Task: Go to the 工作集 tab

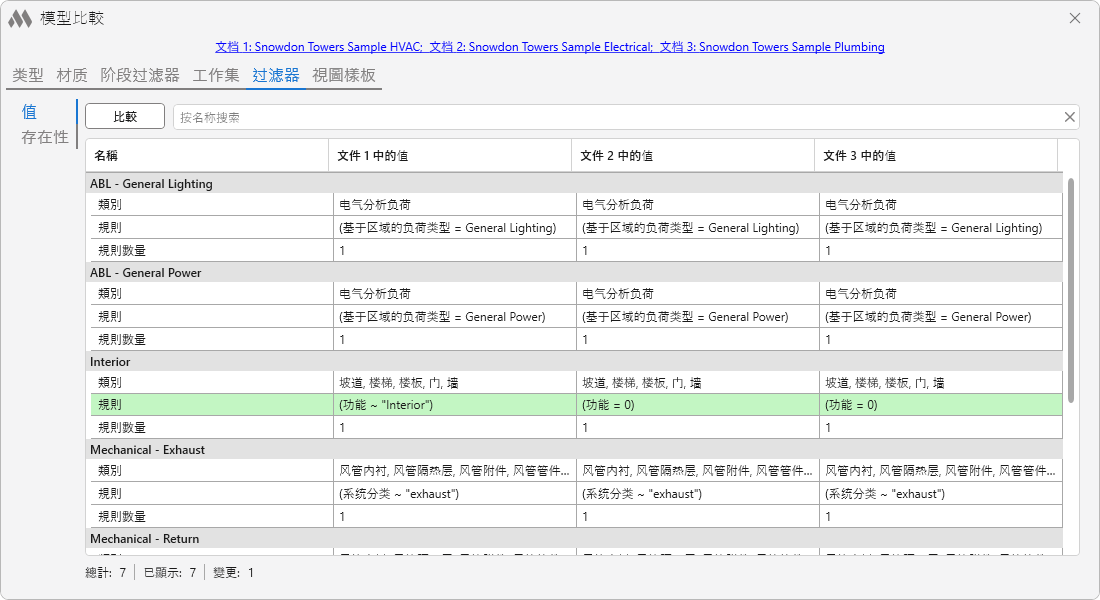Action: pyautogui.click(x=216, y=75)
